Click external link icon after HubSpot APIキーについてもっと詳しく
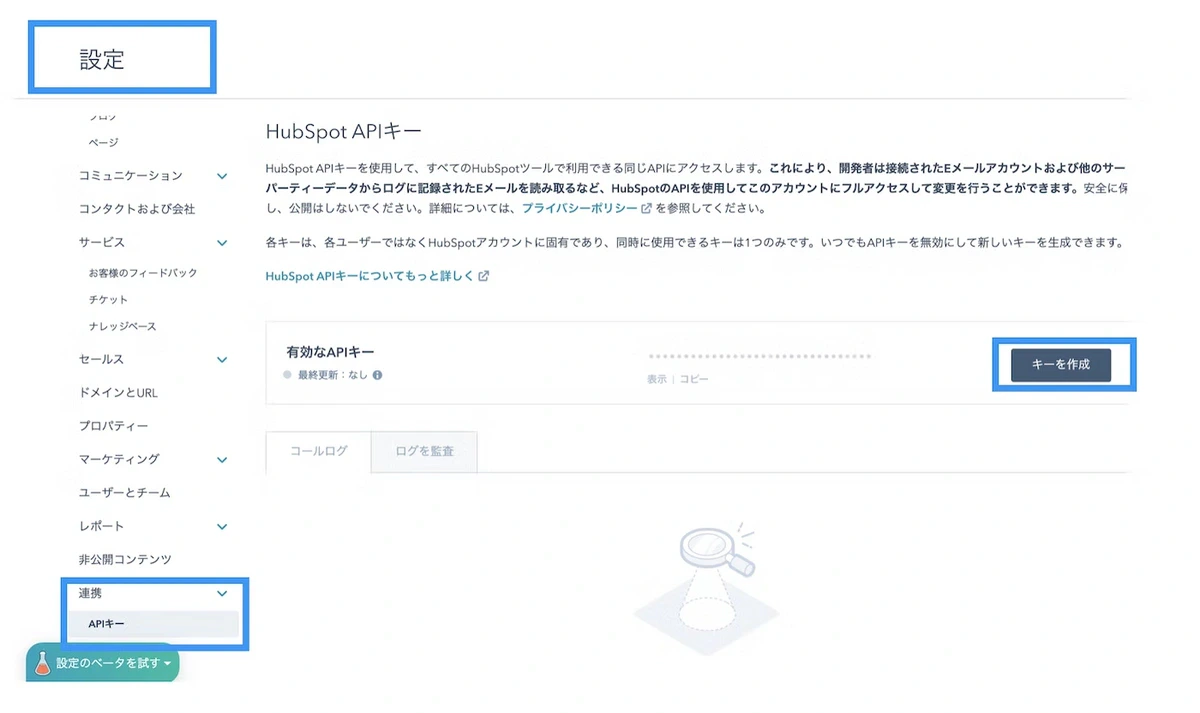Screen dimensions: 1200x713 tap(484, 276)
